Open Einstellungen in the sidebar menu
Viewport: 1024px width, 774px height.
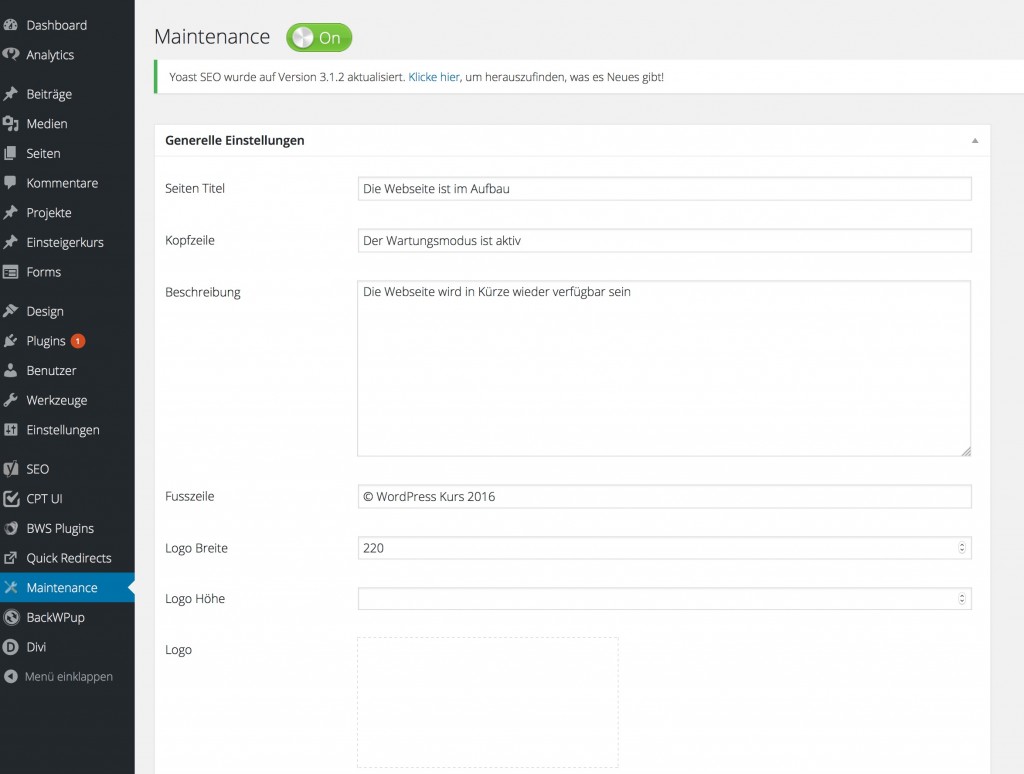62,430
